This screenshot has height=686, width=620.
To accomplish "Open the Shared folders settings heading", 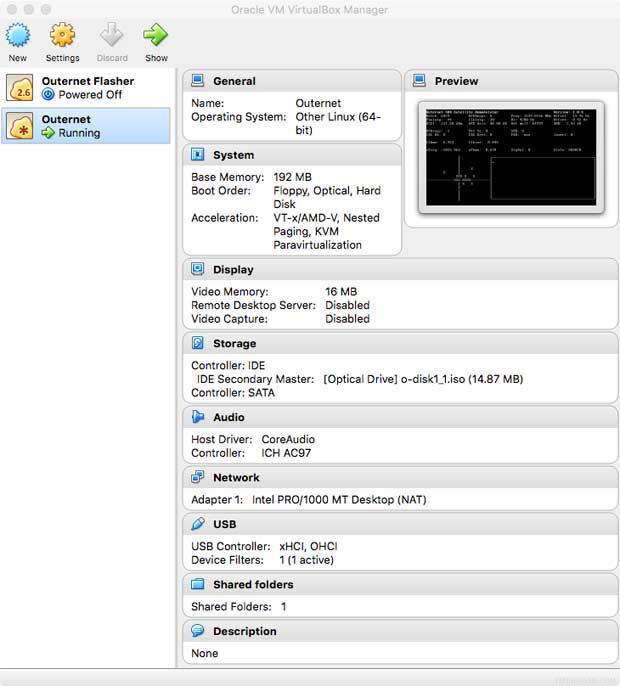I will pyautogui.click(x=253, y=585).
